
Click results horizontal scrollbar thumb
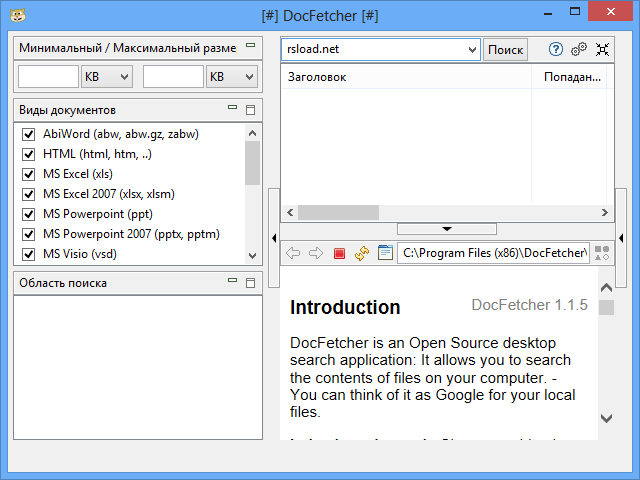coord(338,213)
